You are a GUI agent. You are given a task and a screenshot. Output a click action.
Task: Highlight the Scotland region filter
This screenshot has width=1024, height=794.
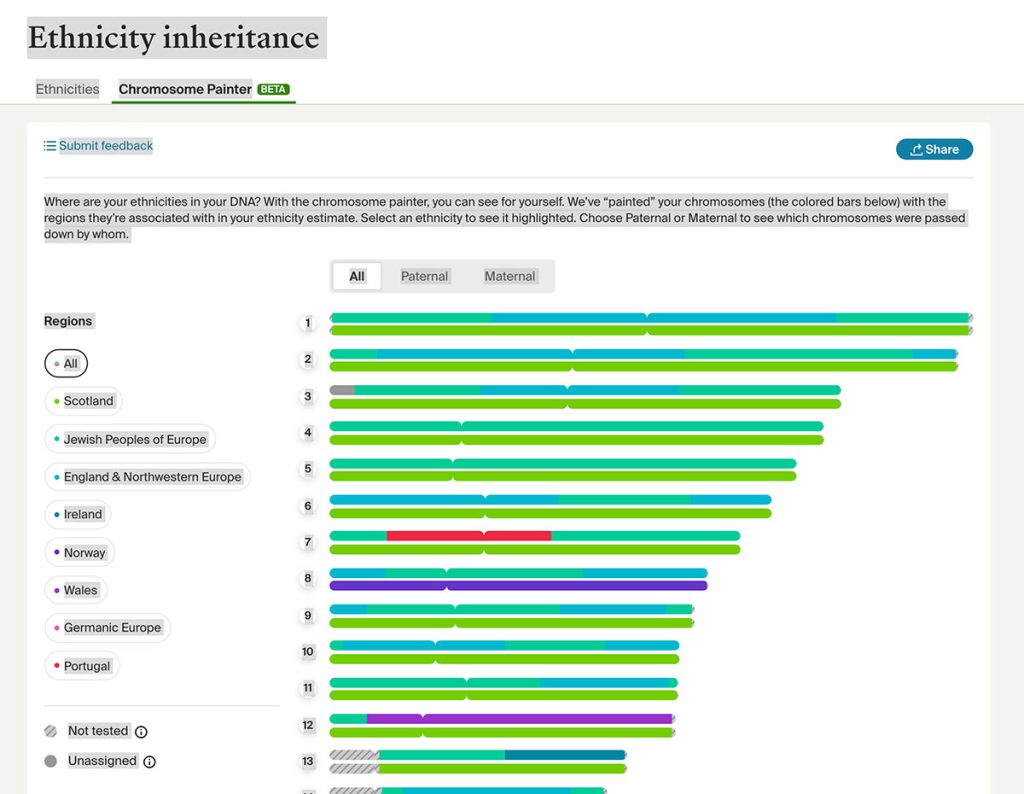[x=83, y=401]
